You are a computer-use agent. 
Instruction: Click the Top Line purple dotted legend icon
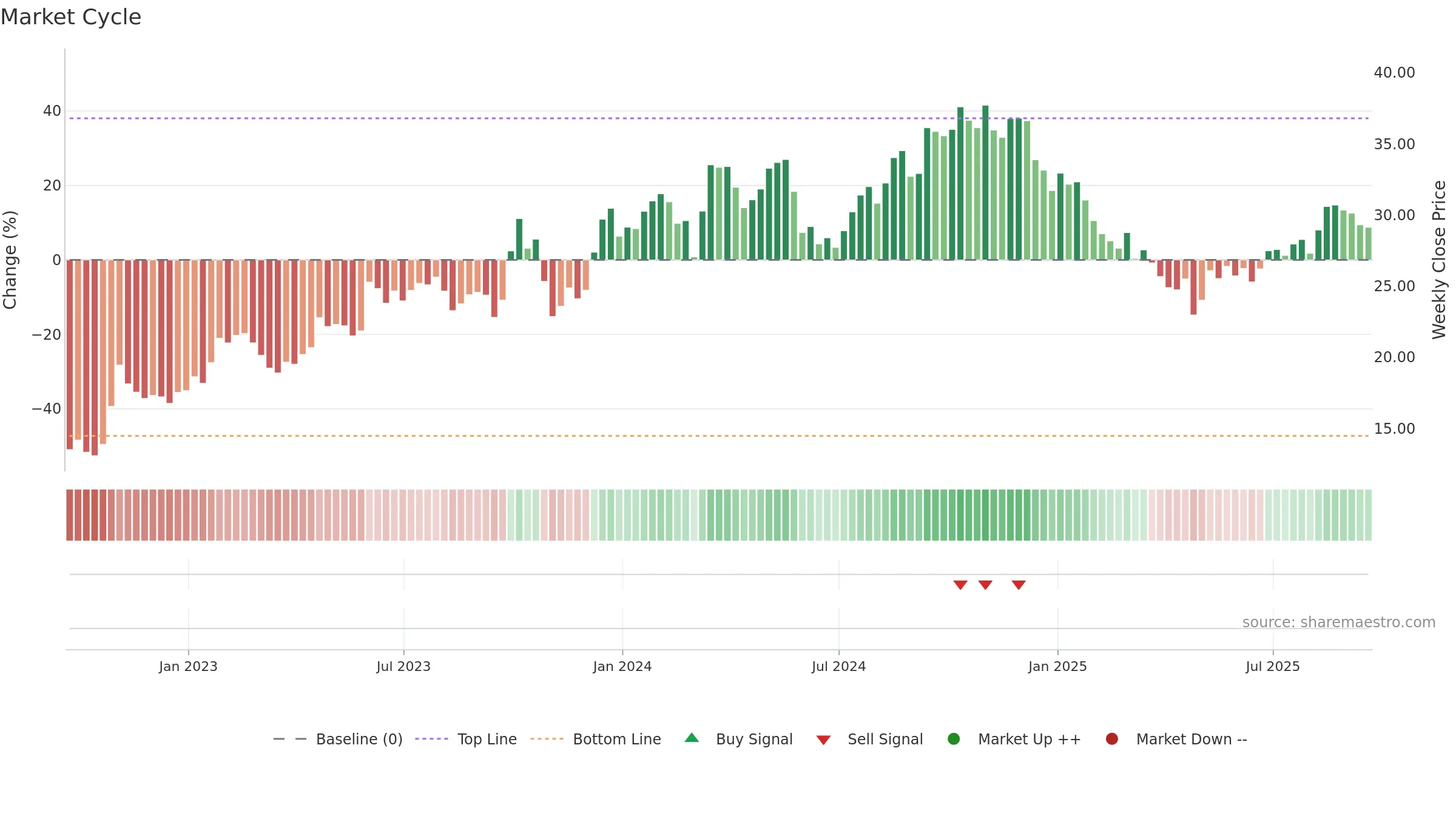[x=431, y=739]
